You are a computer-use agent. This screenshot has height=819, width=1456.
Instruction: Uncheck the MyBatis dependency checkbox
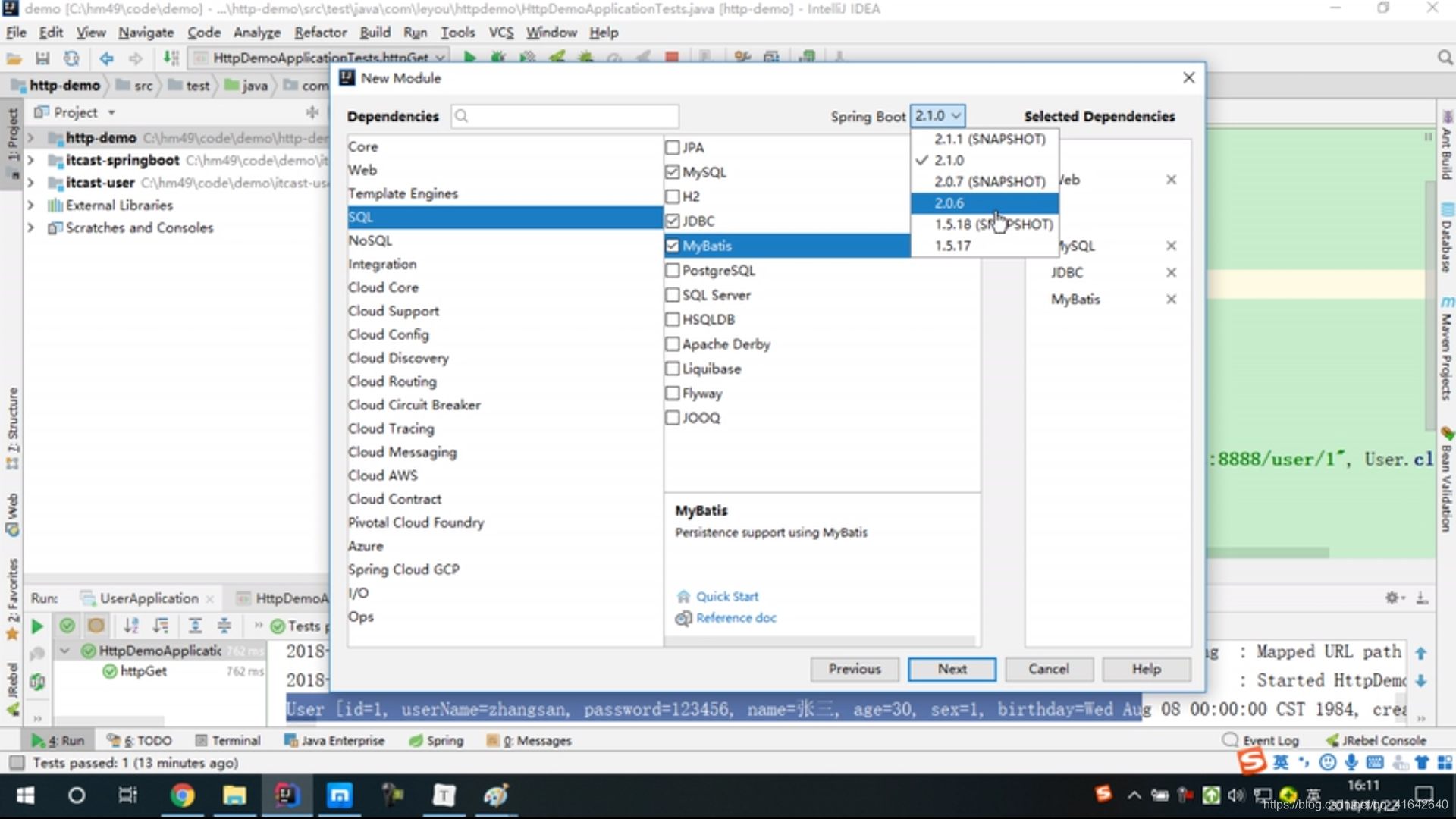(672, 246)
